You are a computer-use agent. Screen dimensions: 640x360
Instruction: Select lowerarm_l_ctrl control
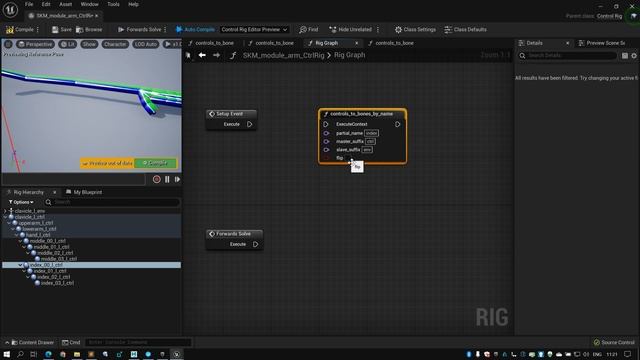pos(39,229)
